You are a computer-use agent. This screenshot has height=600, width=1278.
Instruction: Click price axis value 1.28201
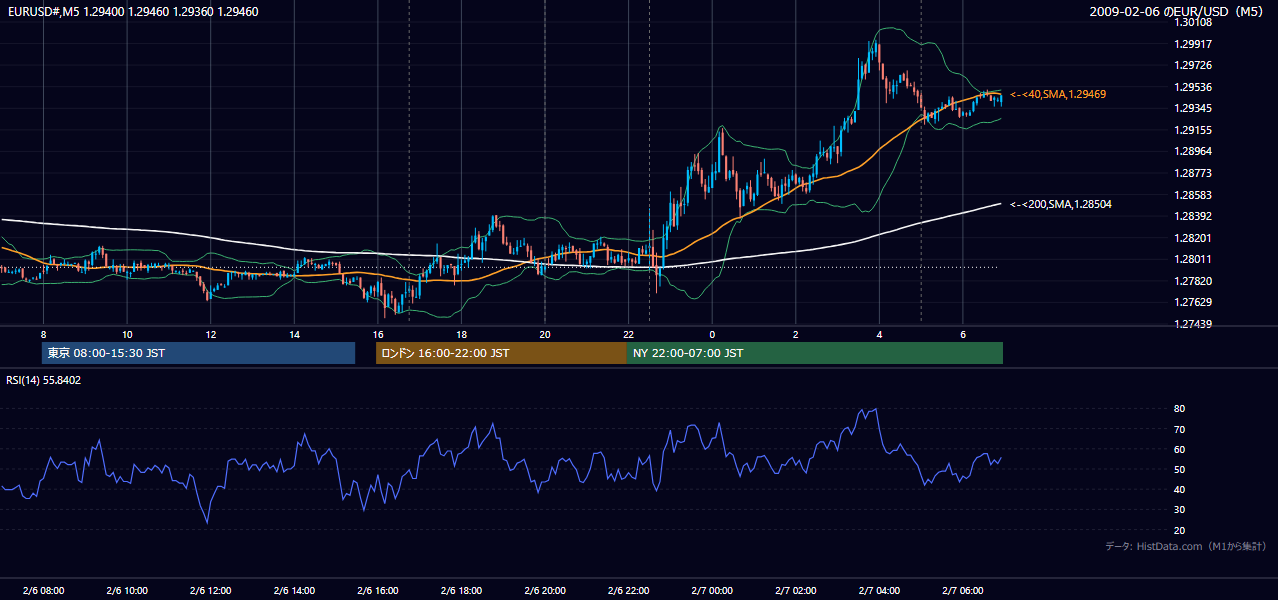(1193, 238)
